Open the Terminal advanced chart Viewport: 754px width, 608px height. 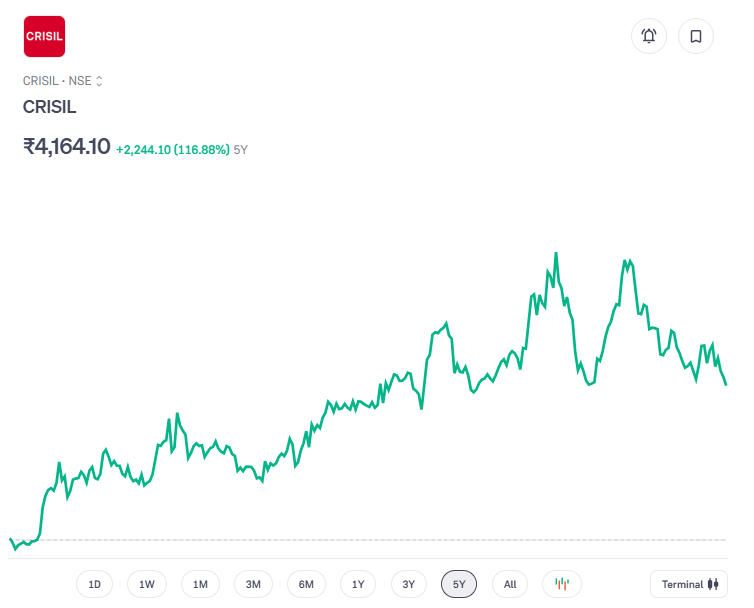(x=688, y=584)
